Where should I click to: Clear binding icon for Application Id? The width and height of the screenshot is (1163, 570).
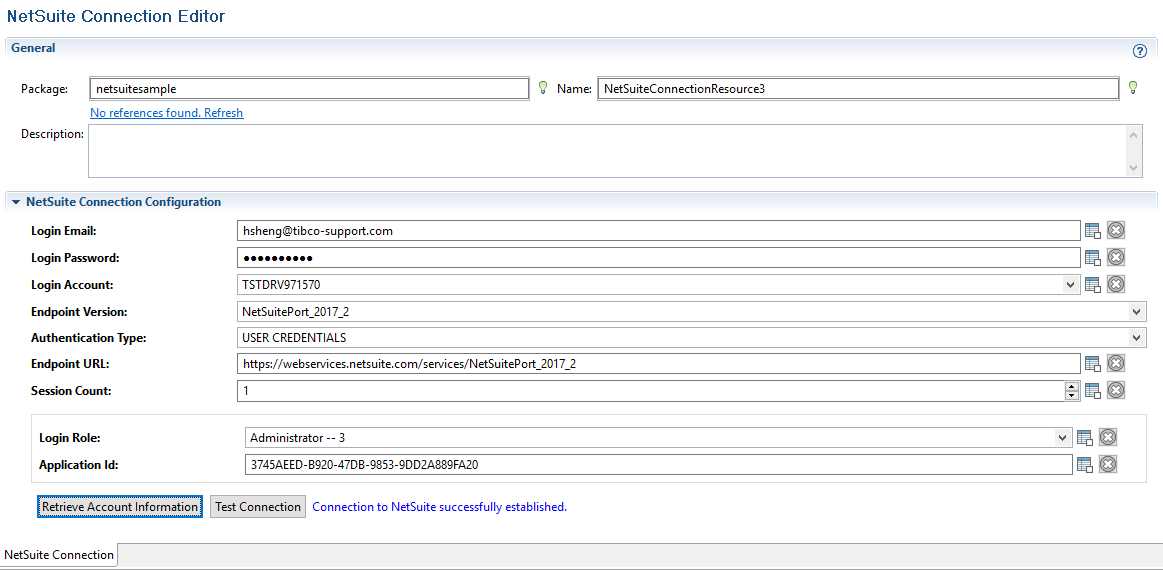(1108, 464)
